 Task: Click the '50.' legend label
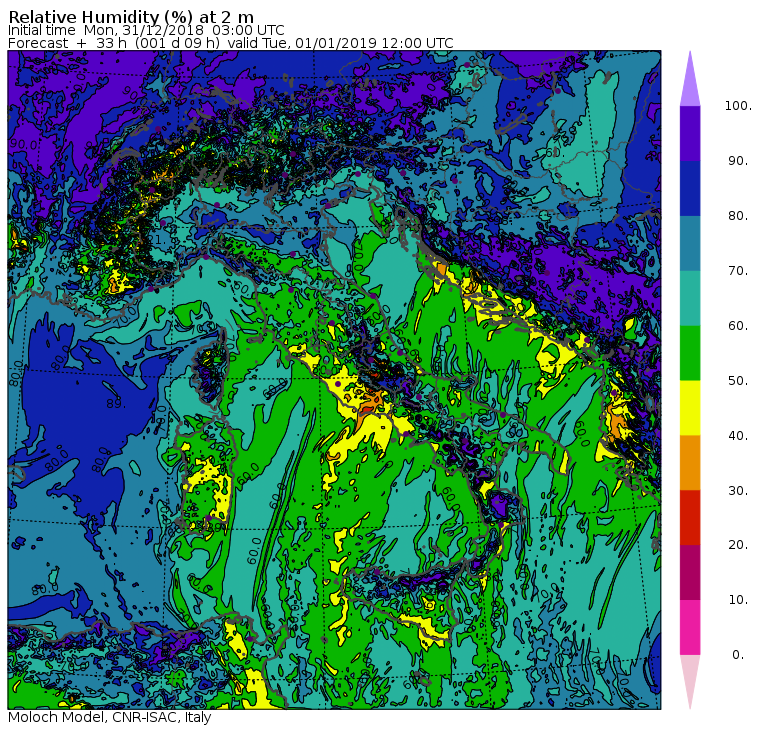tap(738, 381)
